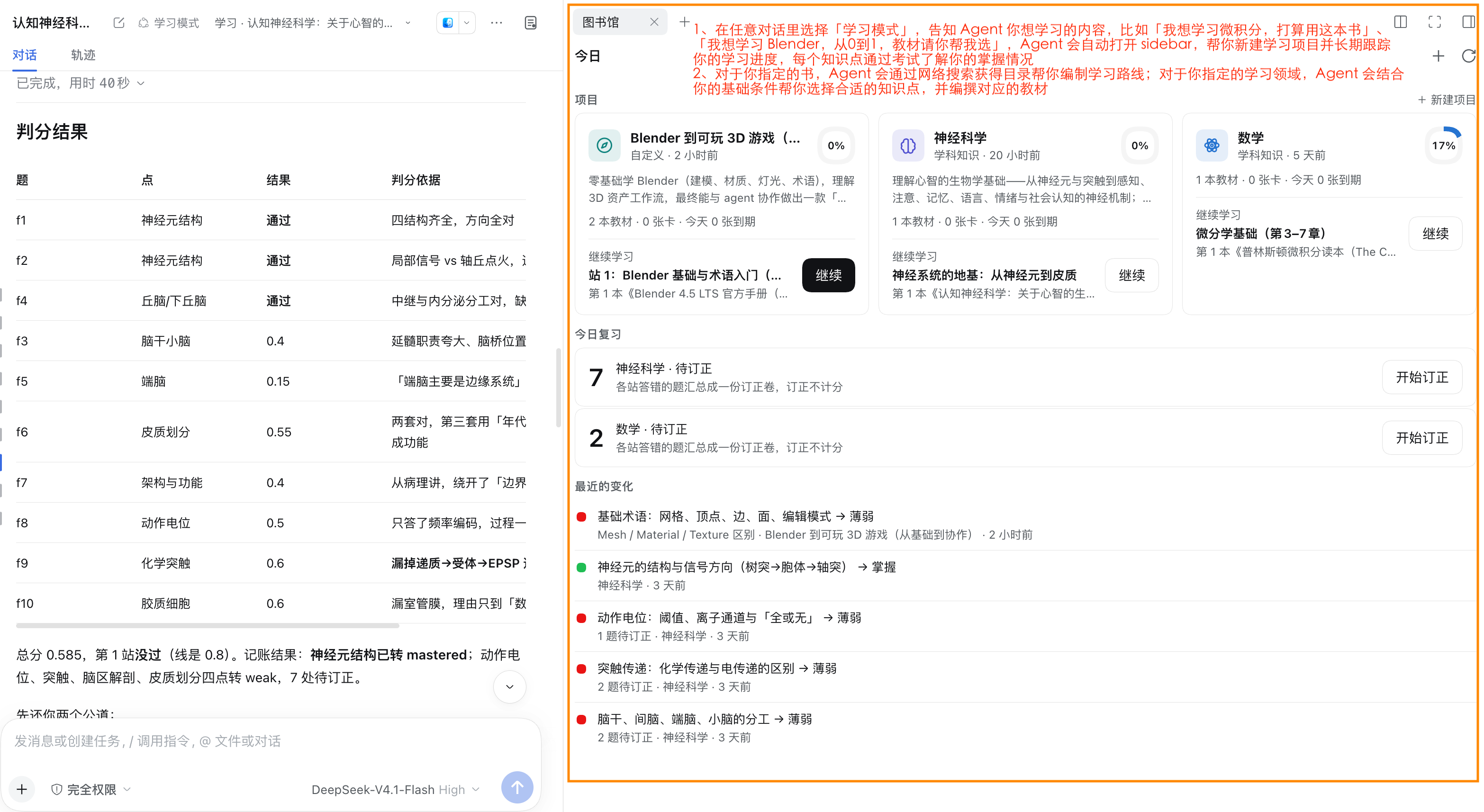Click the edit conversation title icon
This screenshot has height=812, width=1484.
[x=118, y=22]
